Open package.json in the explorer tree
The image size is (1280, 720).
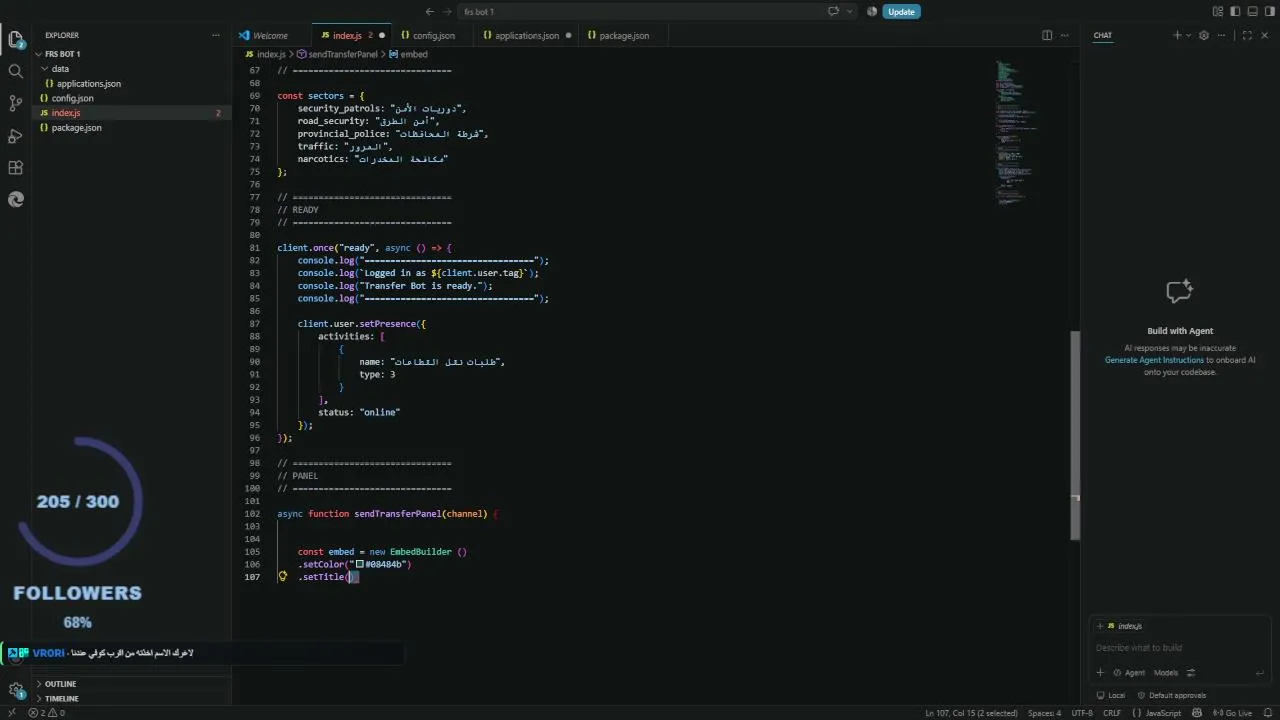130,128
